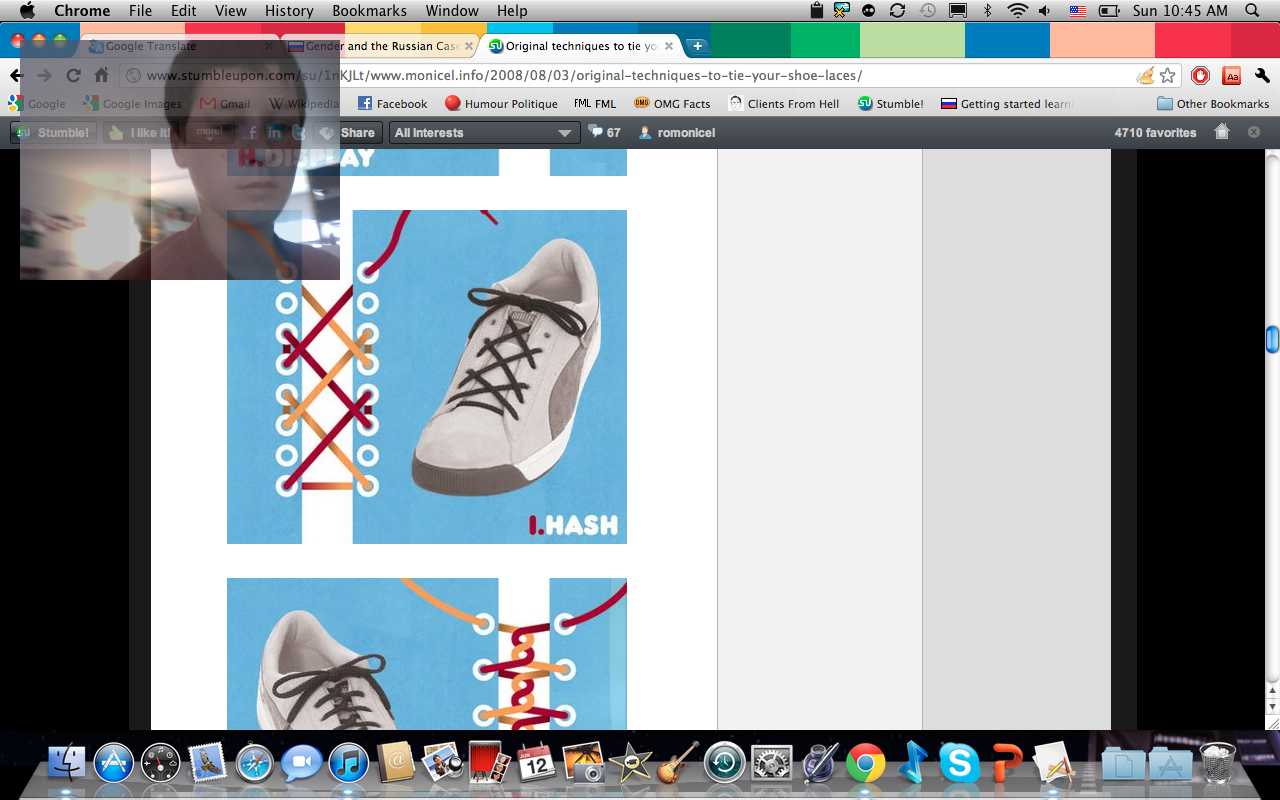Viewport: 1280px width, 800px height.
Task: Click the '4710 favorites' text
Action: (x=1155, y=132)
